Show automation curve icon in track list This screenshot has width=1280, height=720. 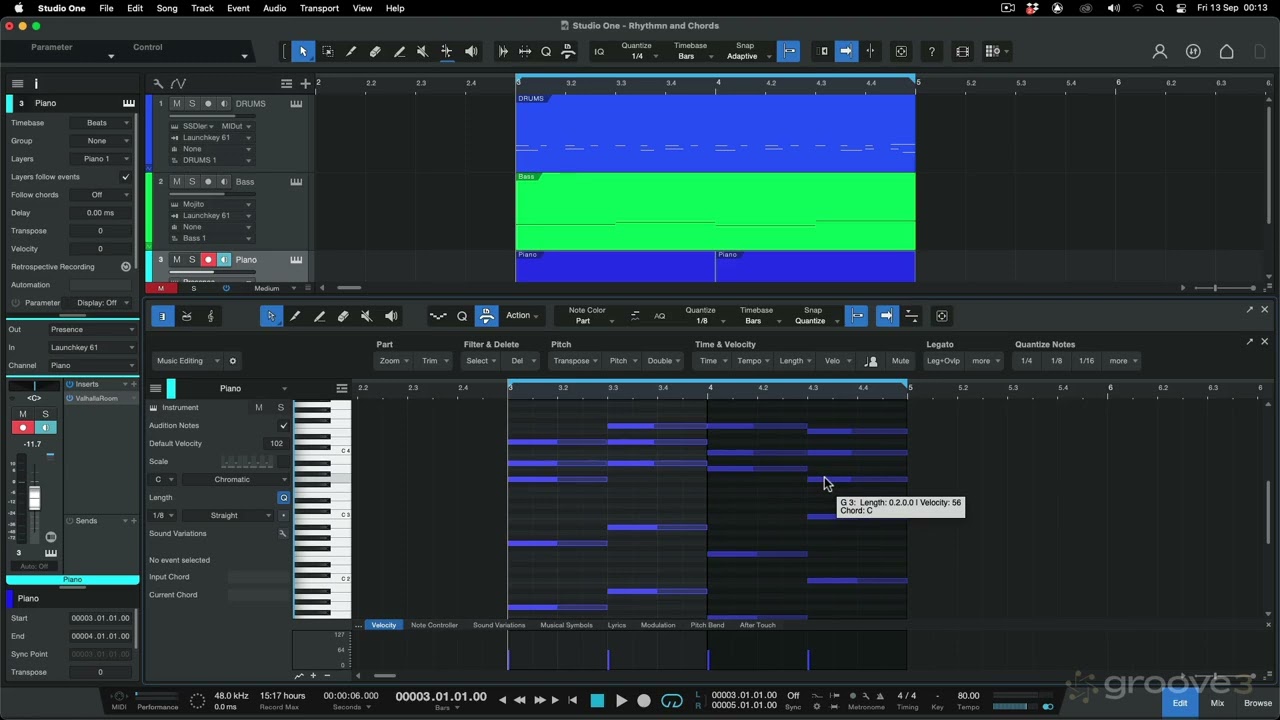178,84
